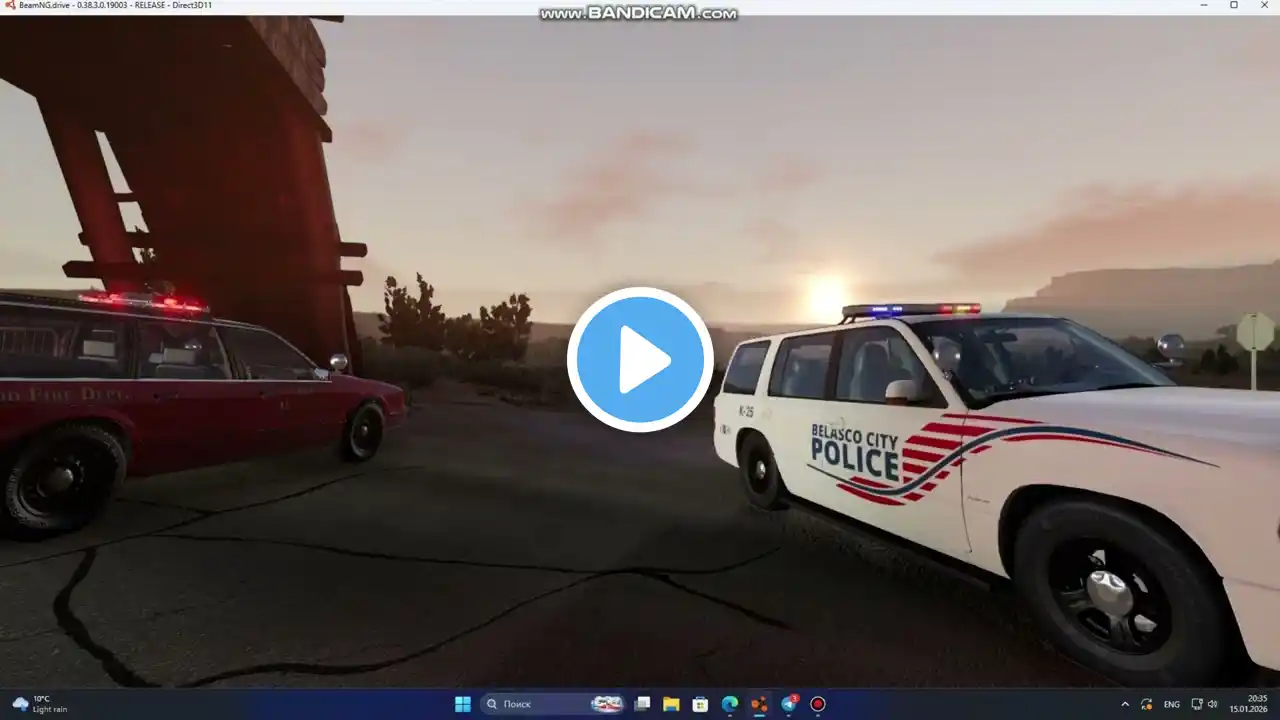
Task: Click the sync icon in the system tray
Action: coord(1147,704)
